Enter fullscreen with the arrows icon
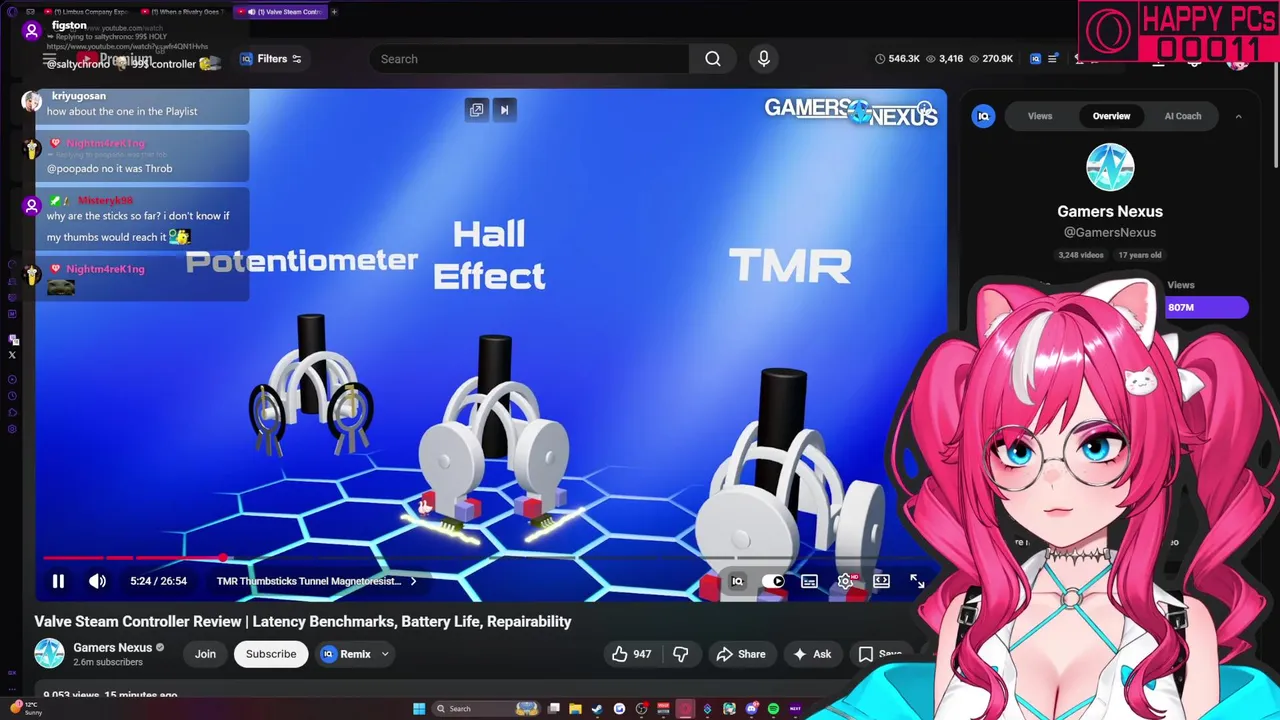The image size is (1280, 720). 917,581
